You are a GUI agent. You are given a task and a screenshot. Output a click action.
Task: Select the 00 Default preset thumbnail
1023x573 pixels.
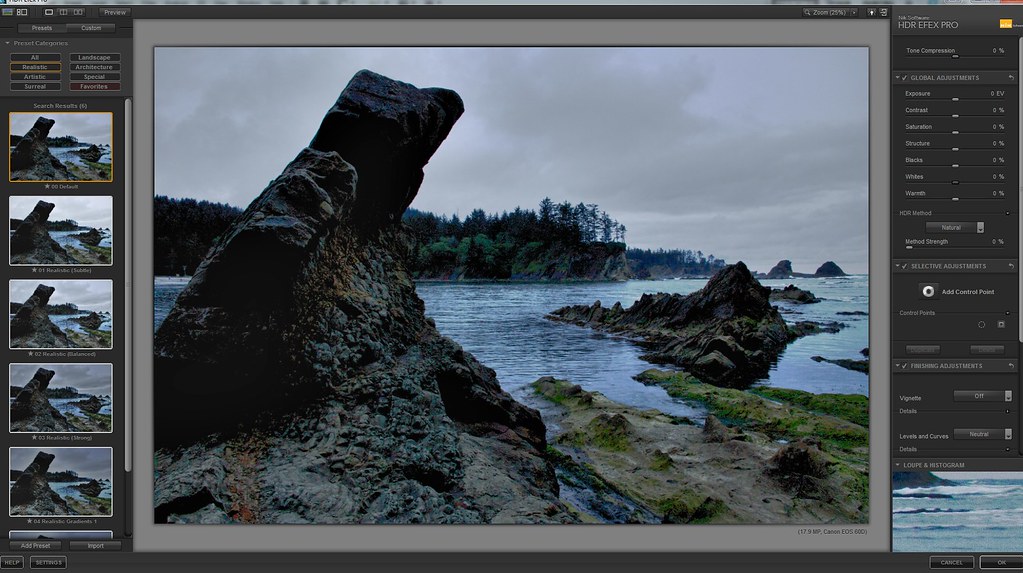pyautogui.click(x=61, y=147)
